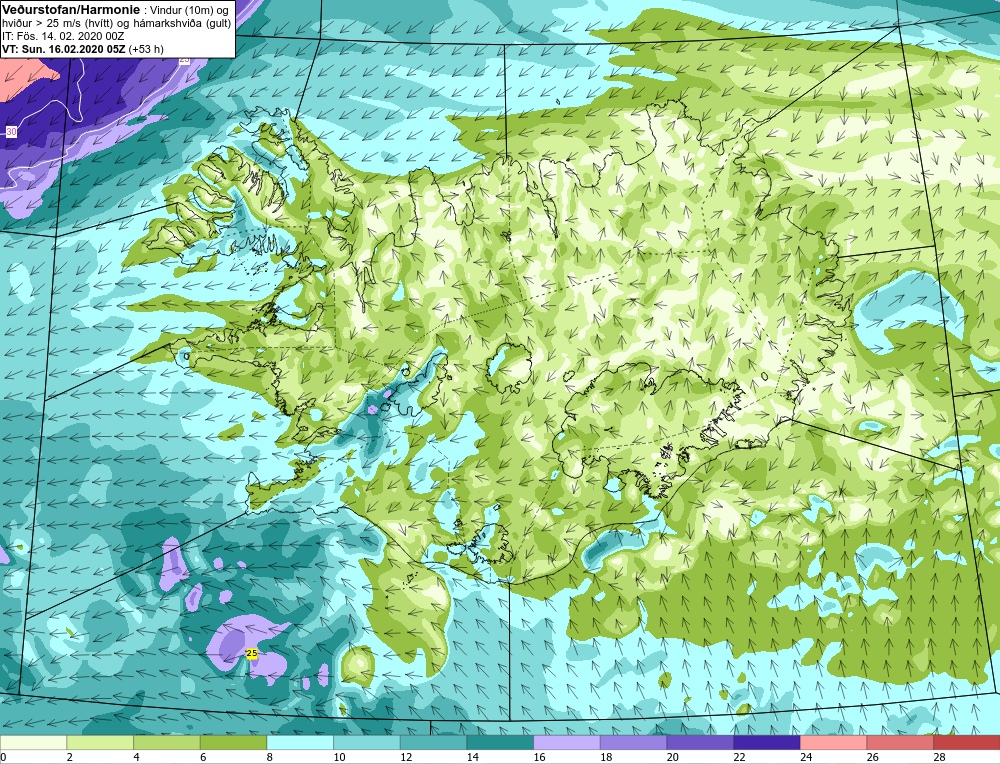This screenshot has height=764, width=1000.
Task: Click the legend scale number '12'
Action: [x=406, y=757]
